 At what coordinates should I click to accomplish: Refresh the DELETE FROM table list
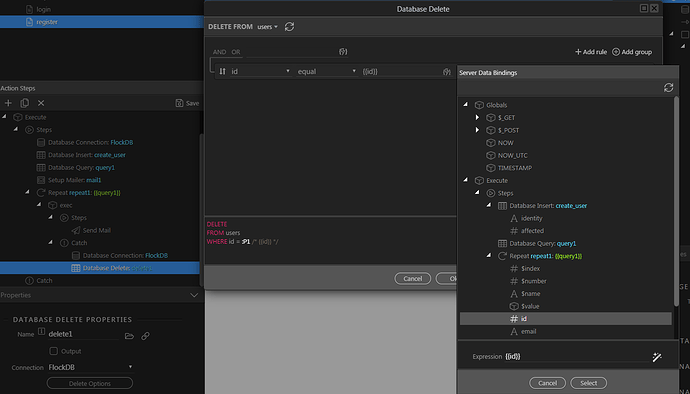pos(289,27)
